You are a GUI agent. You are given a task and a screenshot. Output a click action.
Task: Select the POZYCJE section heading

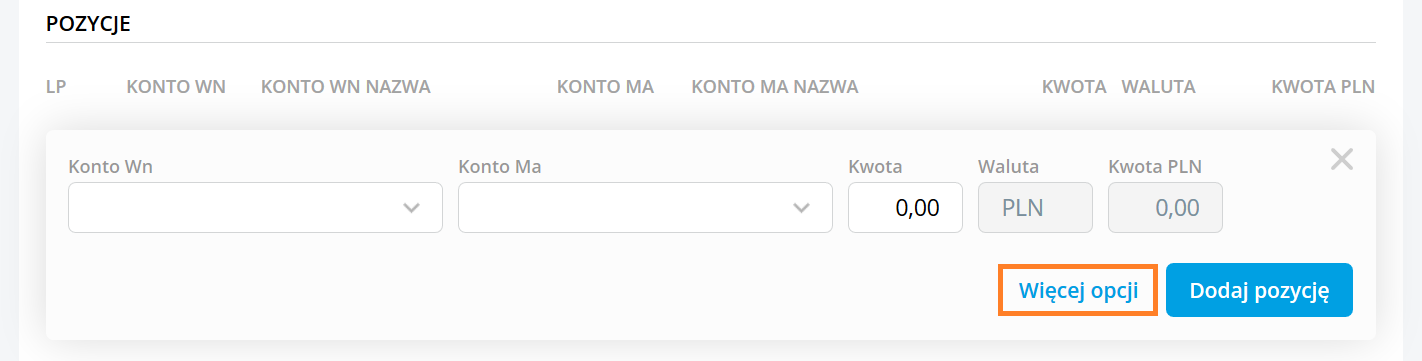(89, 24)
